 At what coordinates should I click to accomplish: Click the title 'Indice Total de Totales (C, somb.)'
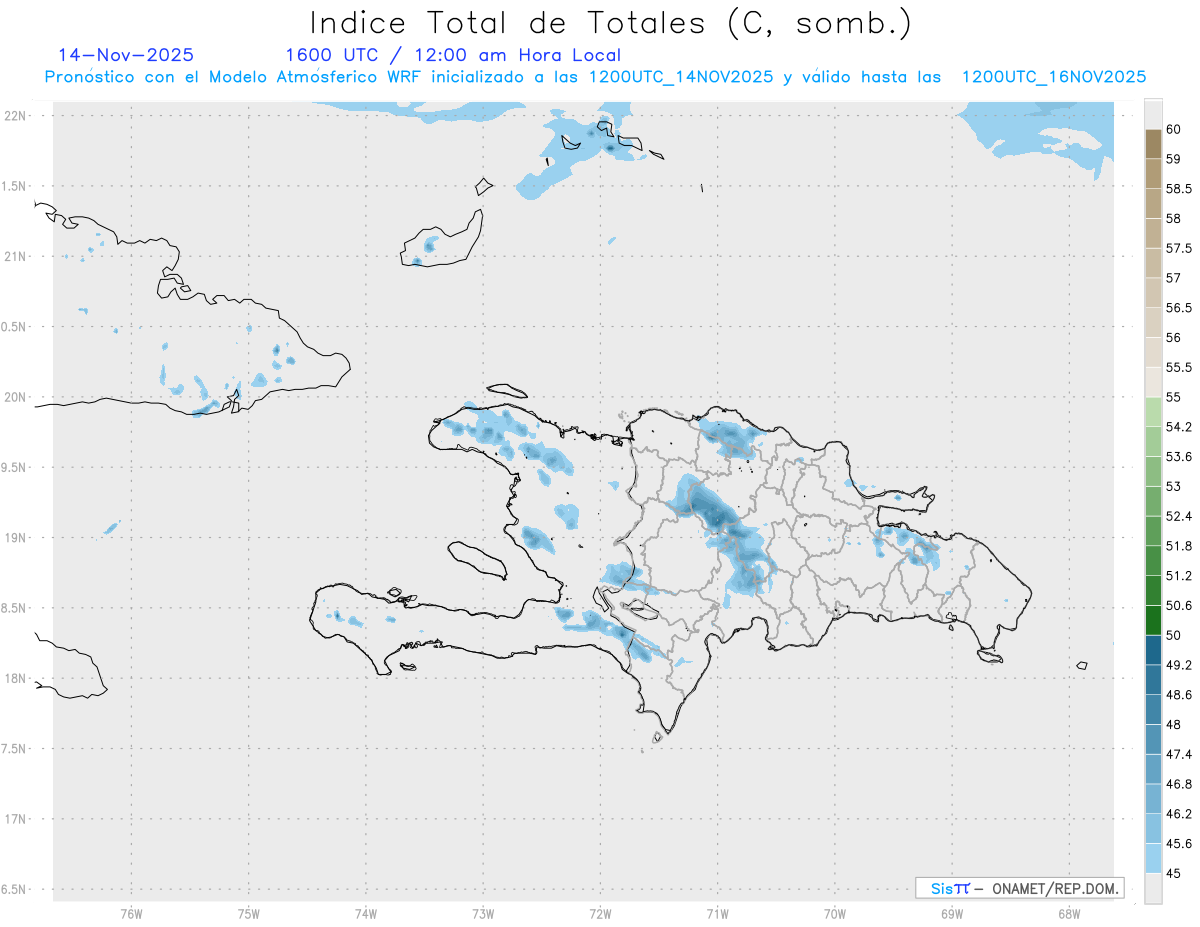610,22
